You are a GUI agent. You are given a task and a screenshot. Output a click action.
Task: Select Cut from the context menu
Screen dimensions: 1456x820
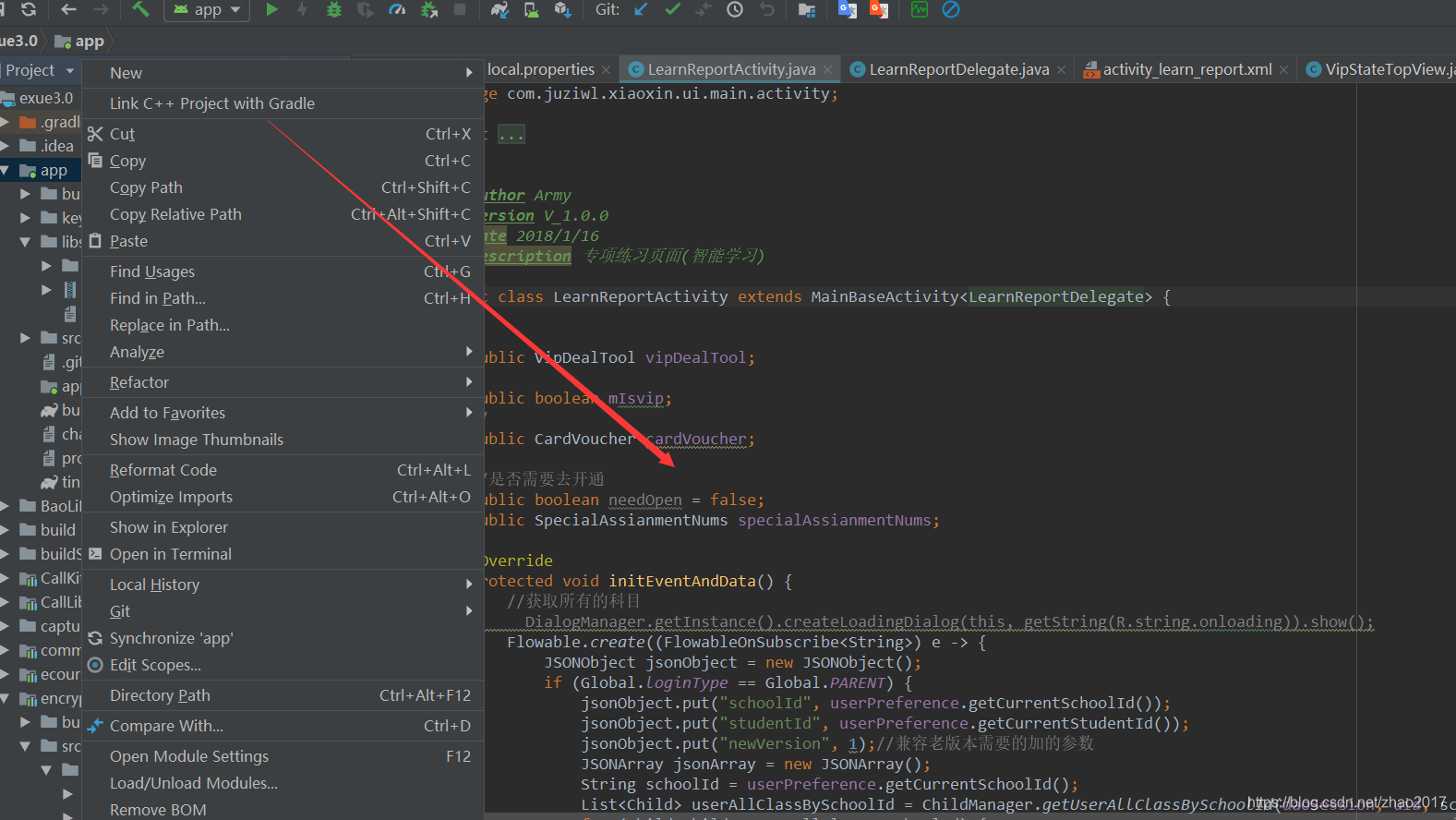pos(283,134)
